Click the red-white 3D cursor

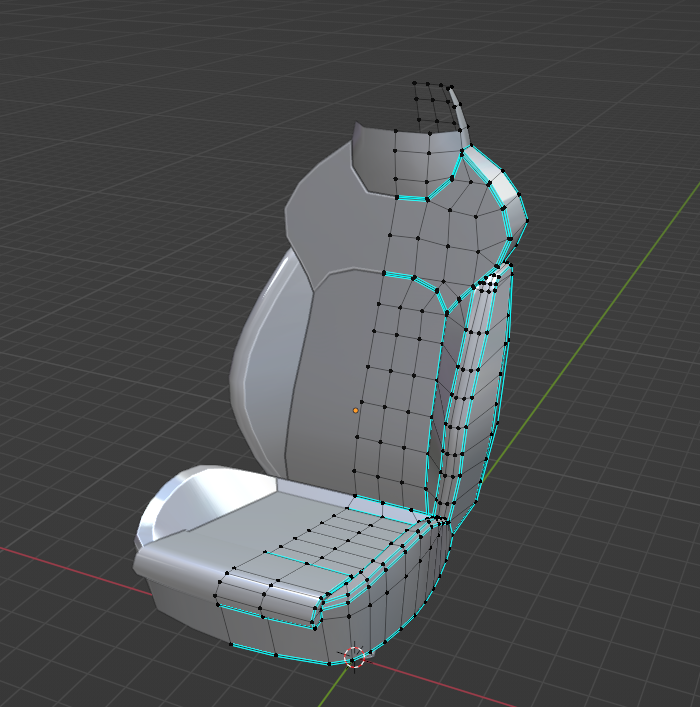point(354,657)
